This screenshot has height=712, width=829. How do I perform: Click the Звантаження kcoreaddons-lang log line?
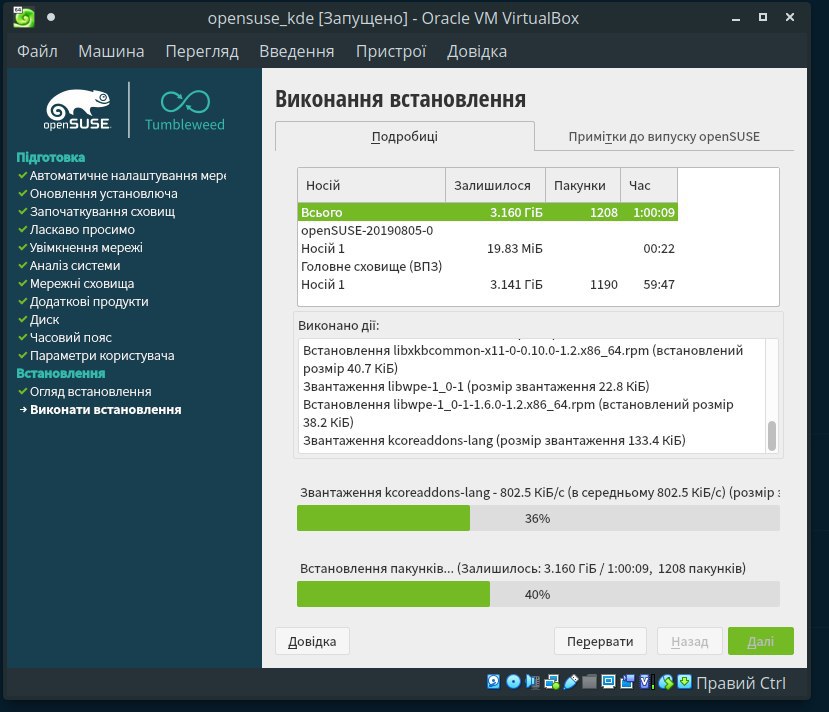click(x=494, y=440)
